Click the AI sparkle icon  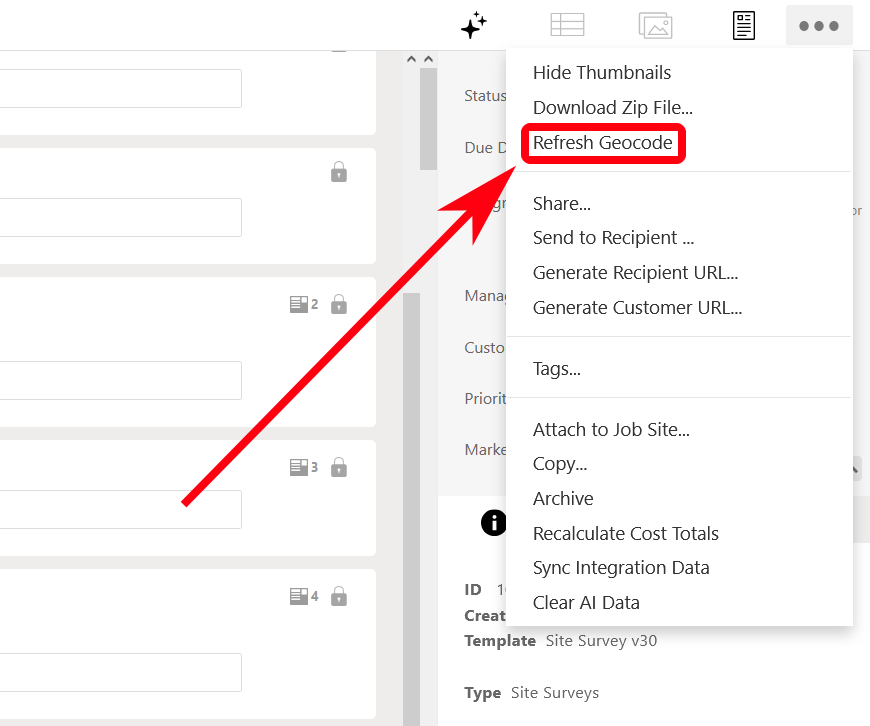point(474,26)
